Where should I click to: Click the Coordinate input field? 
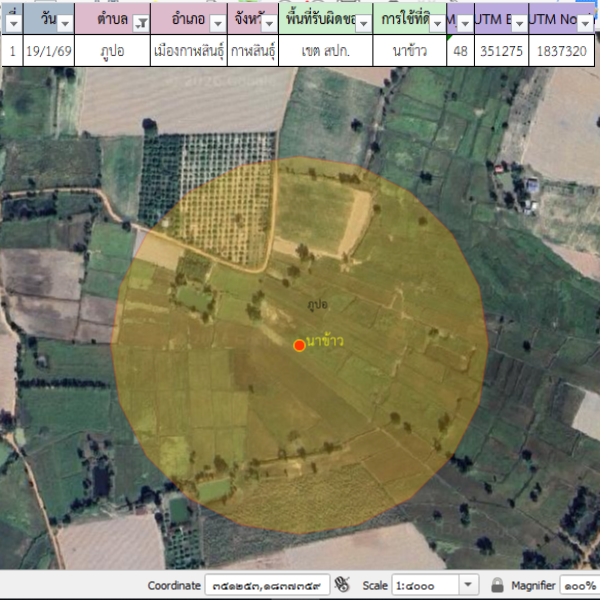[x=267, y=584]
